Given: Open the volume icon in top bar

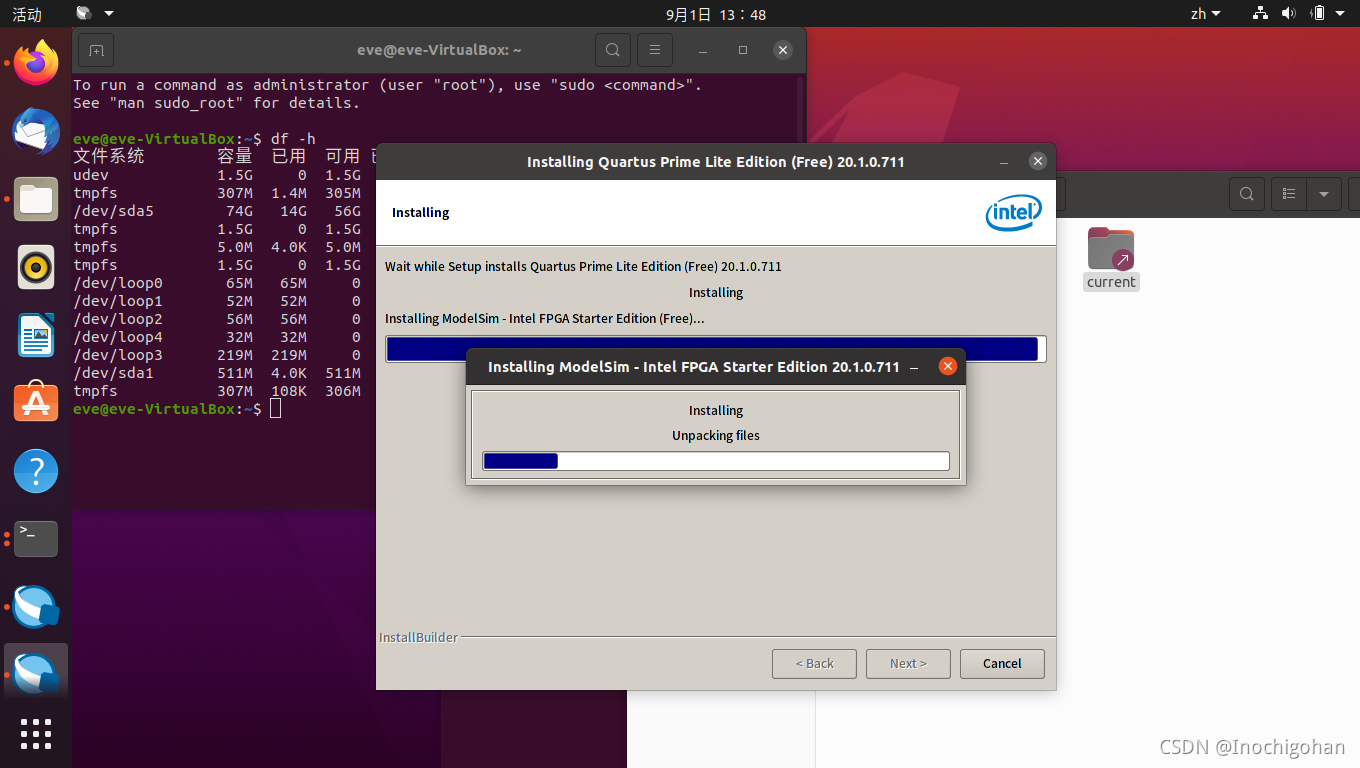Looking at the screenshot, I should (x=1288, y=14).
